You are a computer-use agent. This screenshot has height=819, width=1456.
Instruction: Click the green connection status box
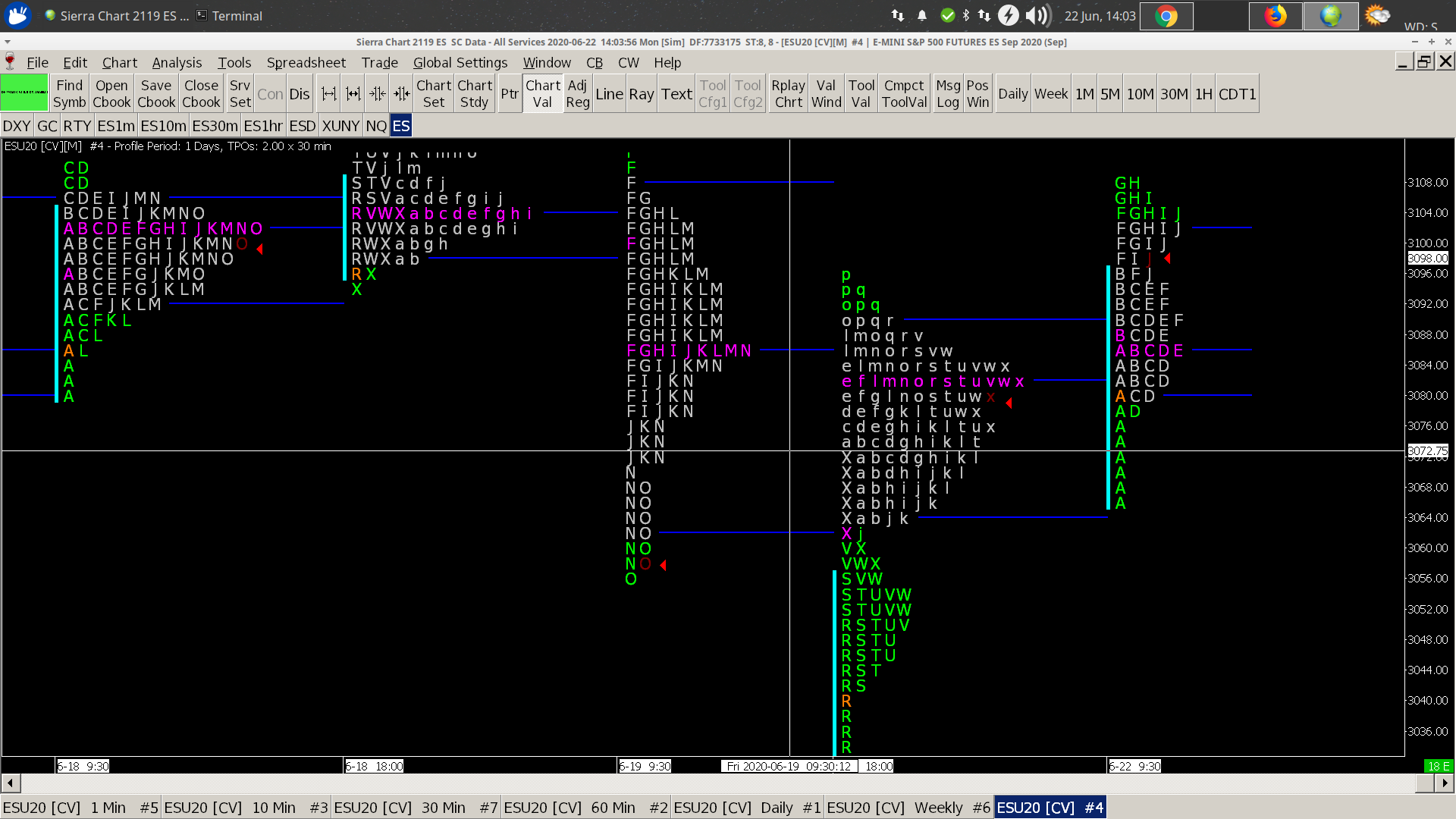coord(24,93)
